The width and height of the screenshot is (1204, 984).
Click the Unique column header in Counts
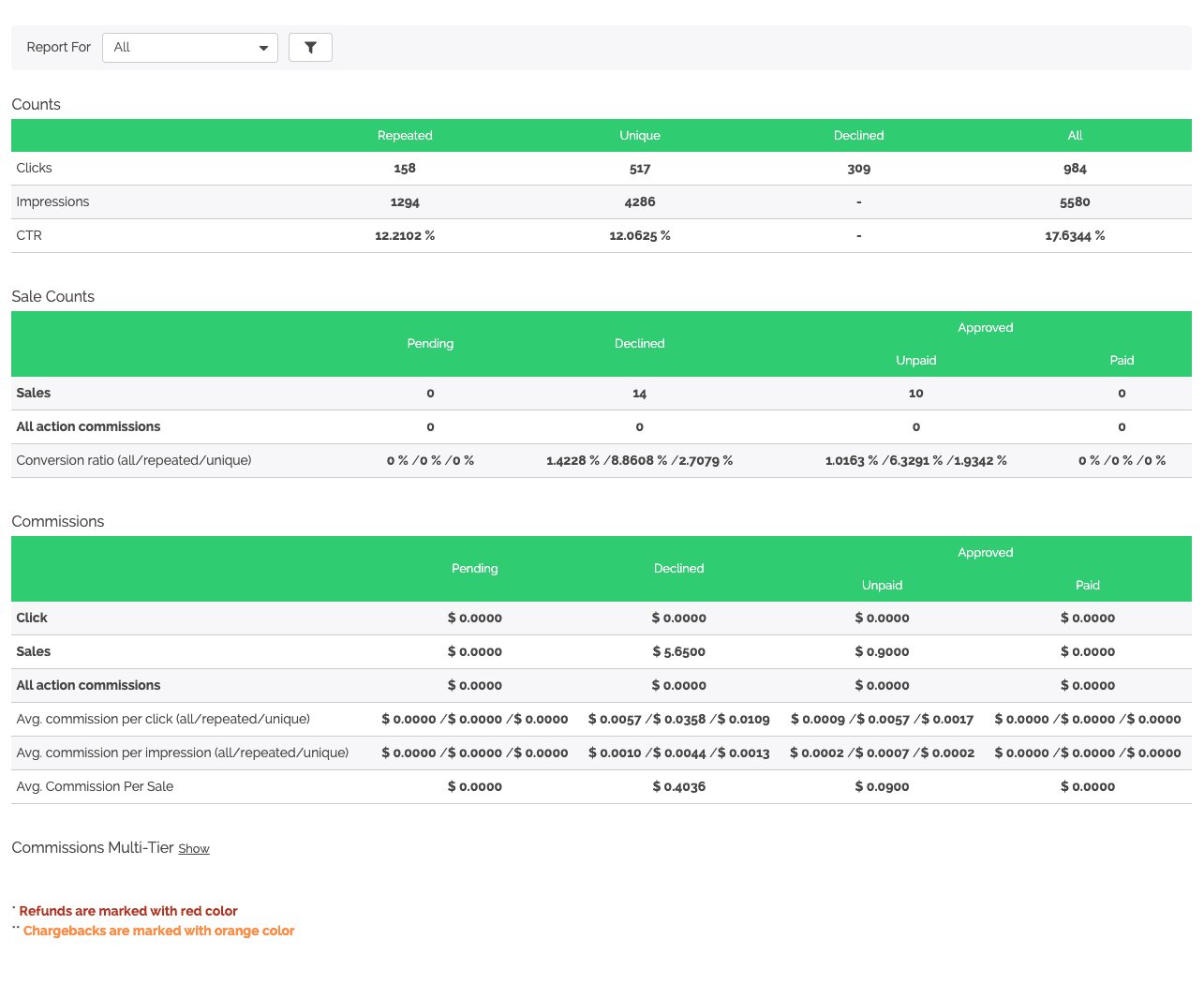(640, 136)
